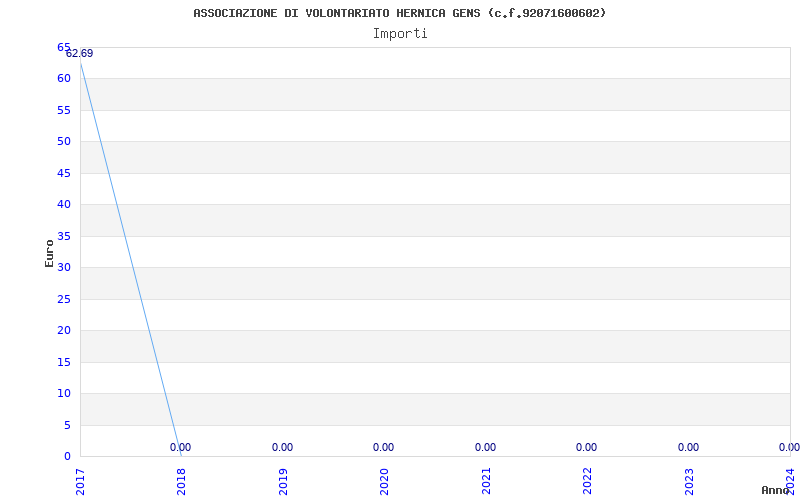Image resolution: width=800 pixels, height=500 pixels.
Task: Click the 0.00 value above 2023
Action: [x=688, y=447]
